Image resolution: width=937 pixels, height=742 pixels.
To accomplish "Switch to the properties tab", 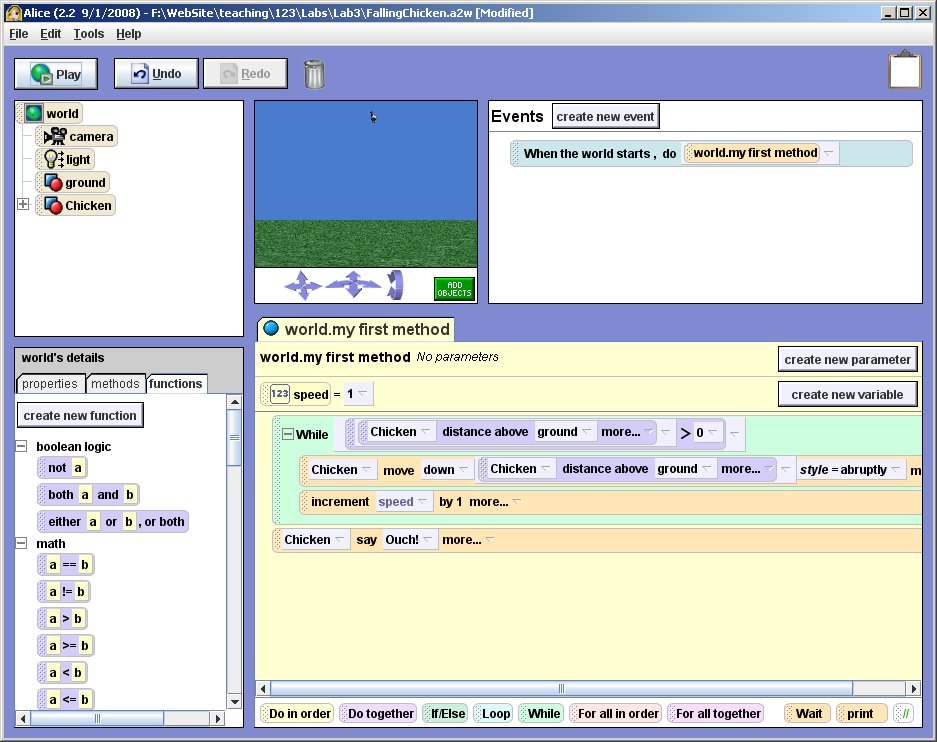I will point(50,384).
